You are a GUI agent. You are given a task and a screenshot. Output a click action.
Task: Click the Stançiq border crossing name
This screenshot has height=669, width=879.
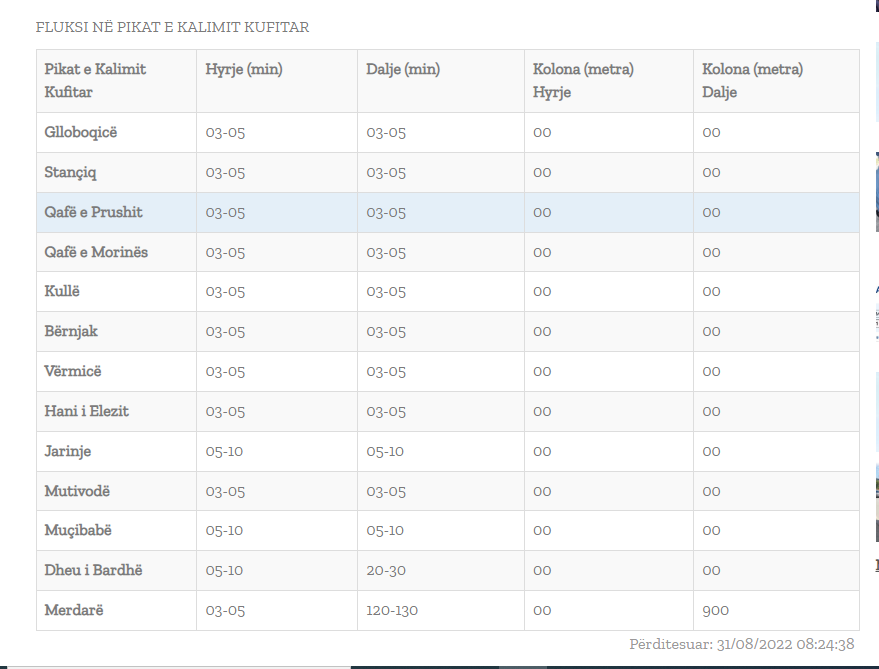(x=71, y=172)
